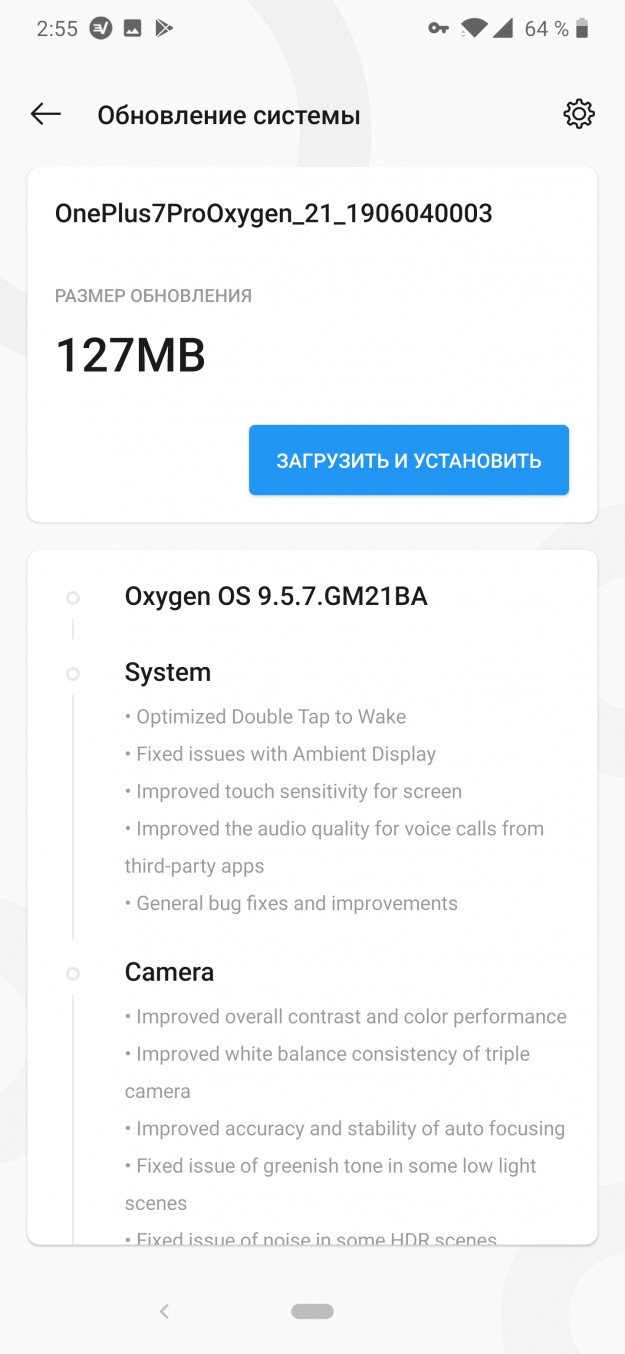Tap OnePlus7ProOxygen_21_1906040003 package name
Image resolution: width=625 pixels, height=1354 pixels.
(273, 213)
